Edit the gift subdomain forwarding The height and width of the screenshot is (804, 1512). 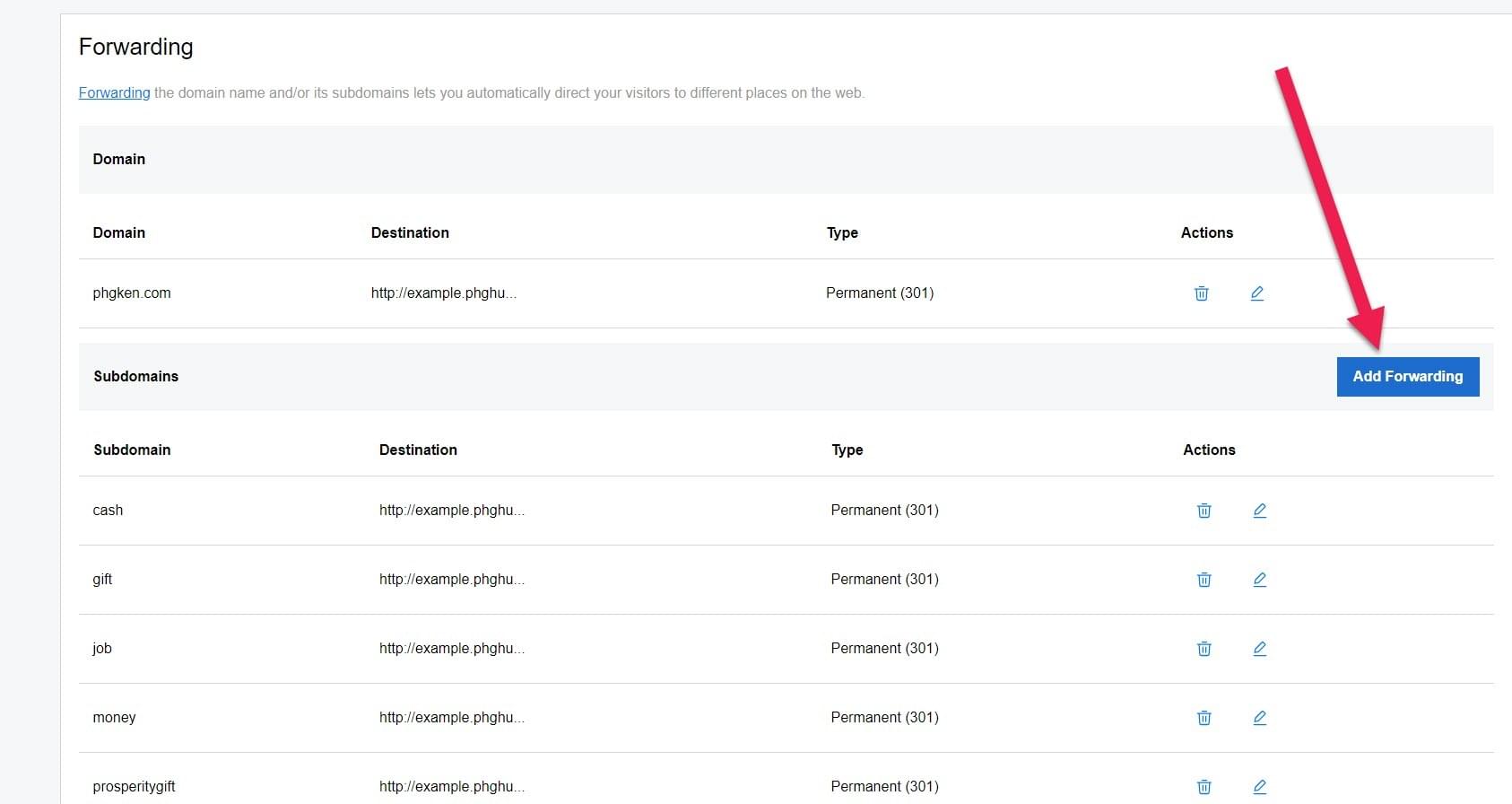click(1260, 580)
